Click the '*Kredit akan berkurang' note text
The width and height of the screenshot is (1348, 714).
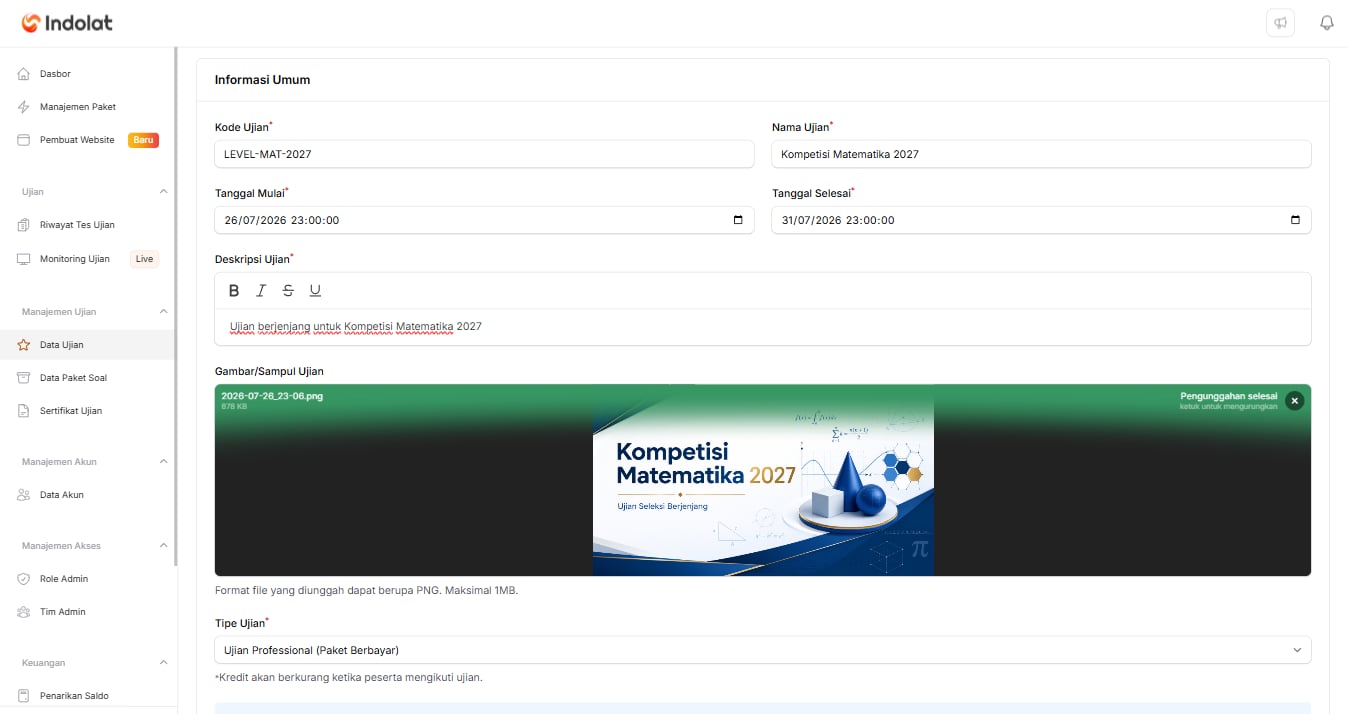tap(349, 677)
